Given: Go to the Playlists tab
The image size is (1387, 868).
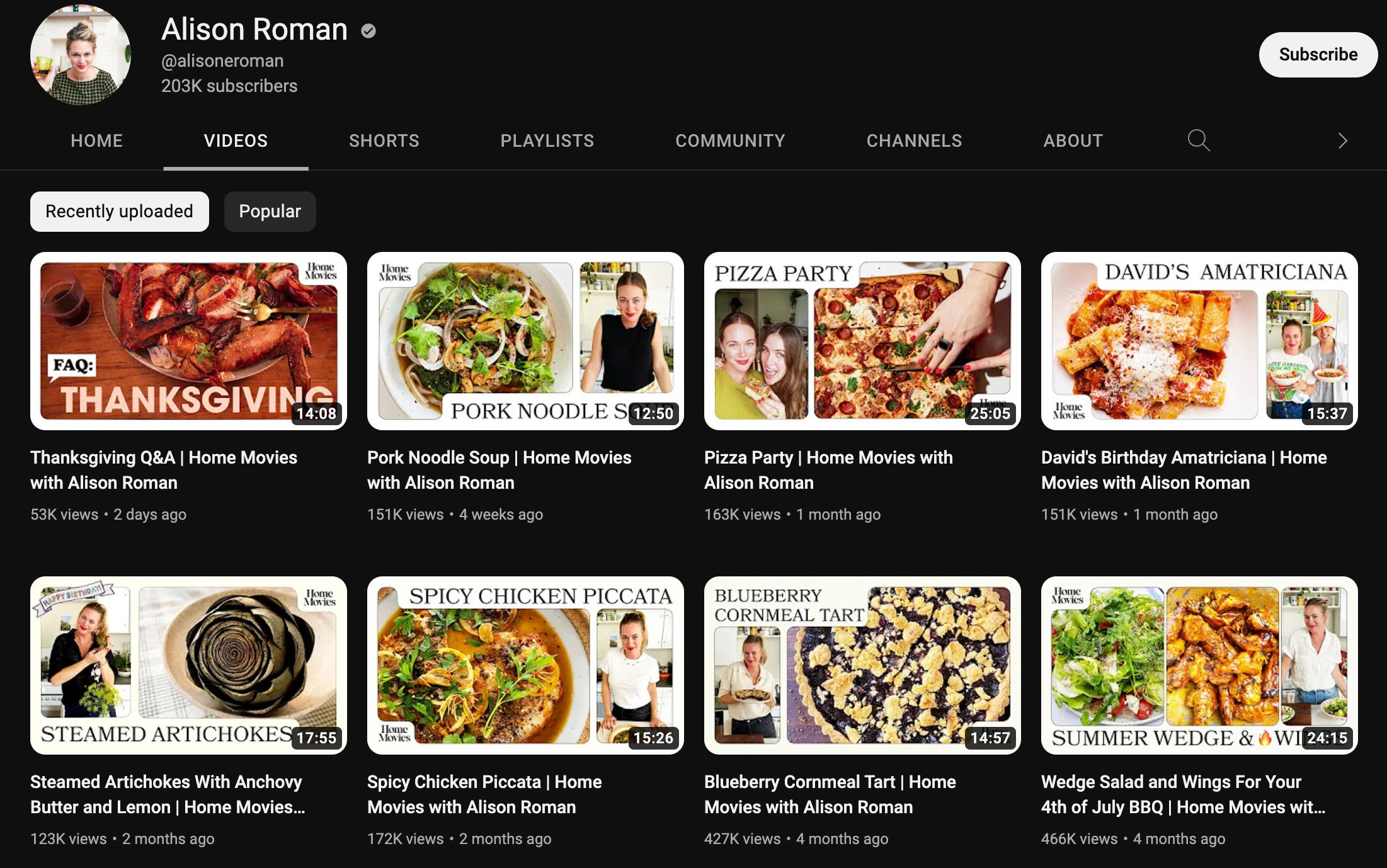Looking at the screenshot, I should 547,140.
